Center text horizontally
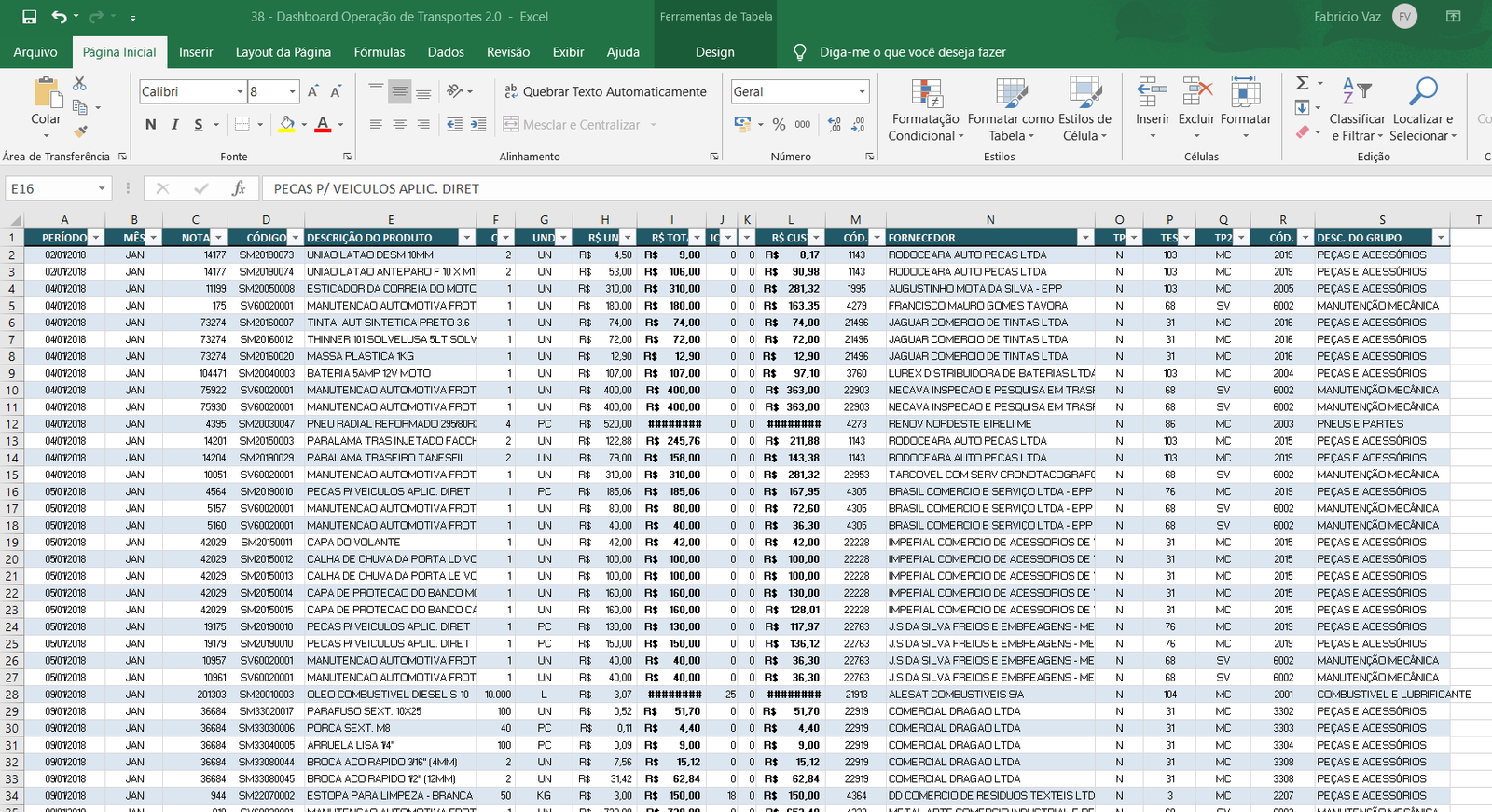The width and height of the screenshot is (1492, 812). 399,124
